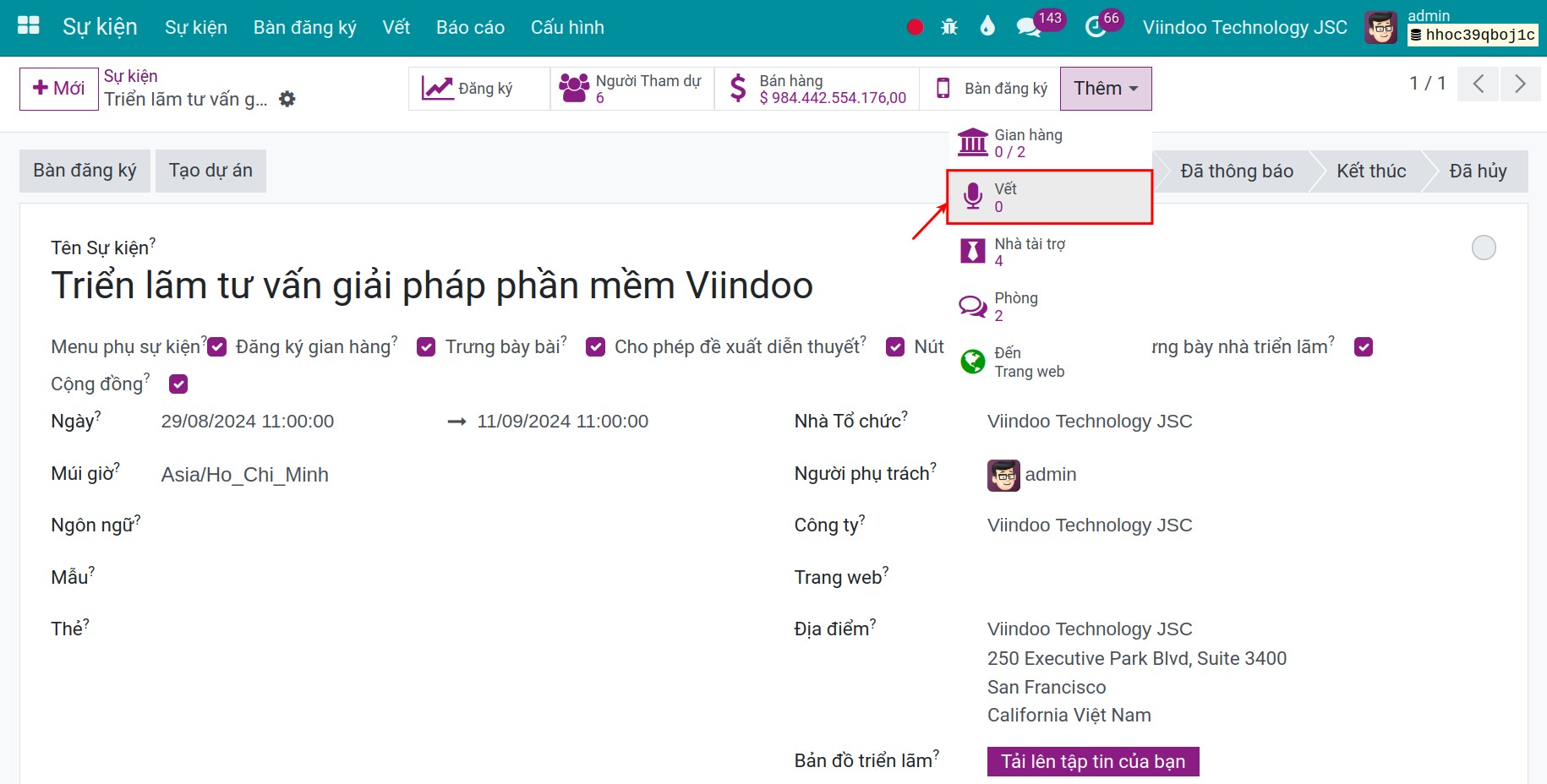Open activities clock with 66 badge
Screen dimensions: 1547x784
pos(1103,25)
